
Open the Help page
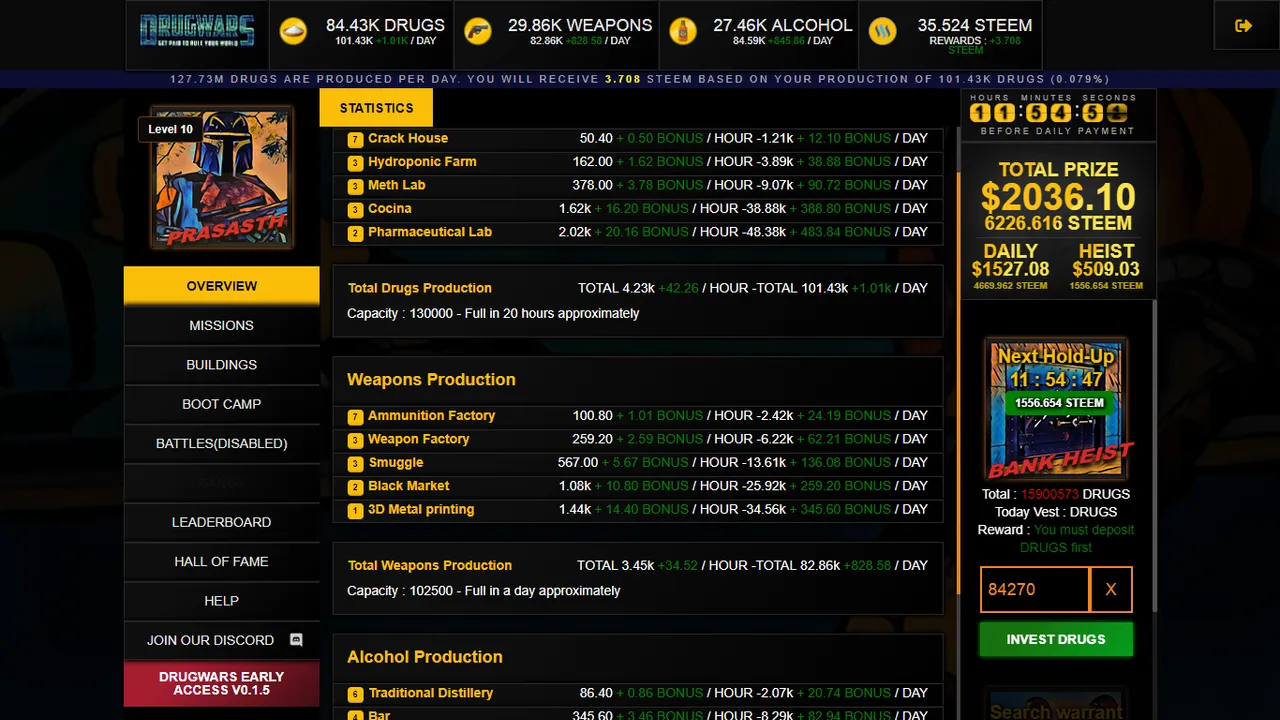click(x=222, y=601)
